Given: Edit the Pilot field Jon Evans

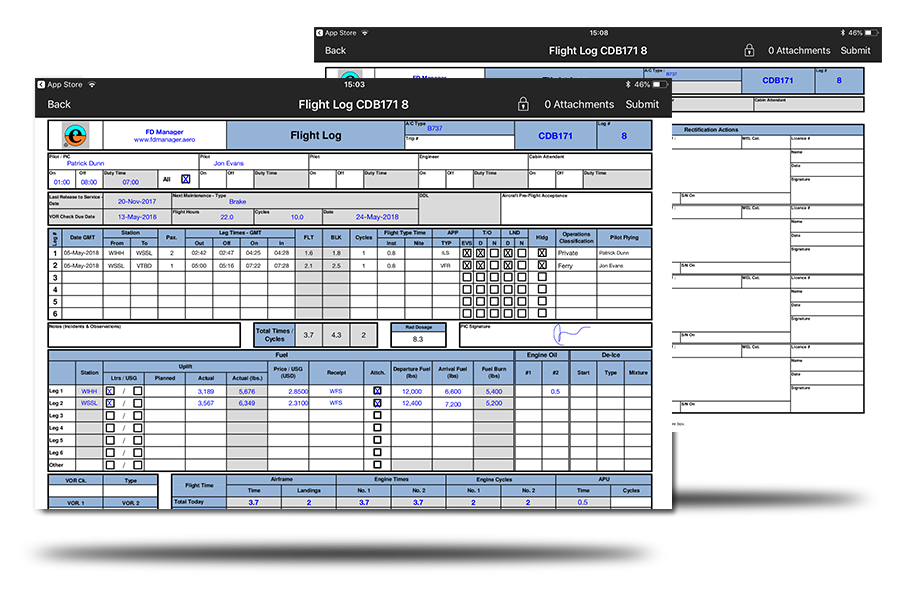Looking at the screenshot, I should click(x=254, y=161).
